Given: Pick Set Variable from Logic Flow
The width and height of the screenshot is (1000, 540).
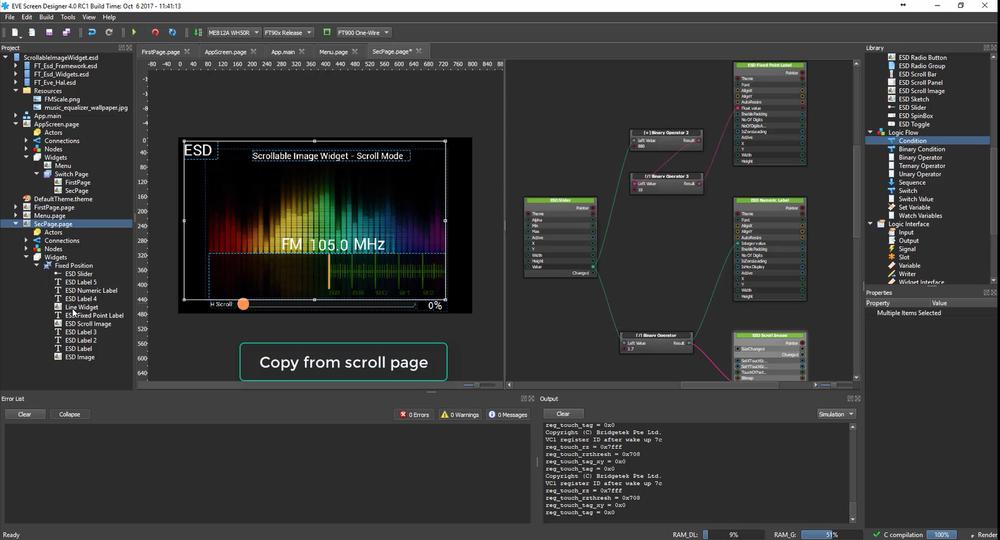Looking at the screenshot, I should [914, 207].
